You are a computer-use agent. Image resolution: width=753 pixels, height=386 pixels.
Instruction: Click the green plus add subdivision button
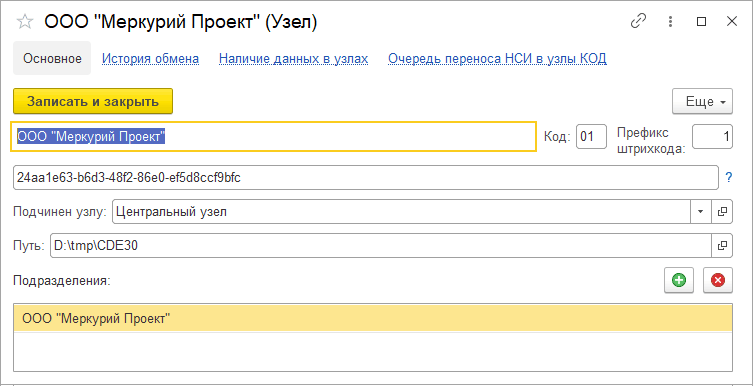tap(679, 280)
